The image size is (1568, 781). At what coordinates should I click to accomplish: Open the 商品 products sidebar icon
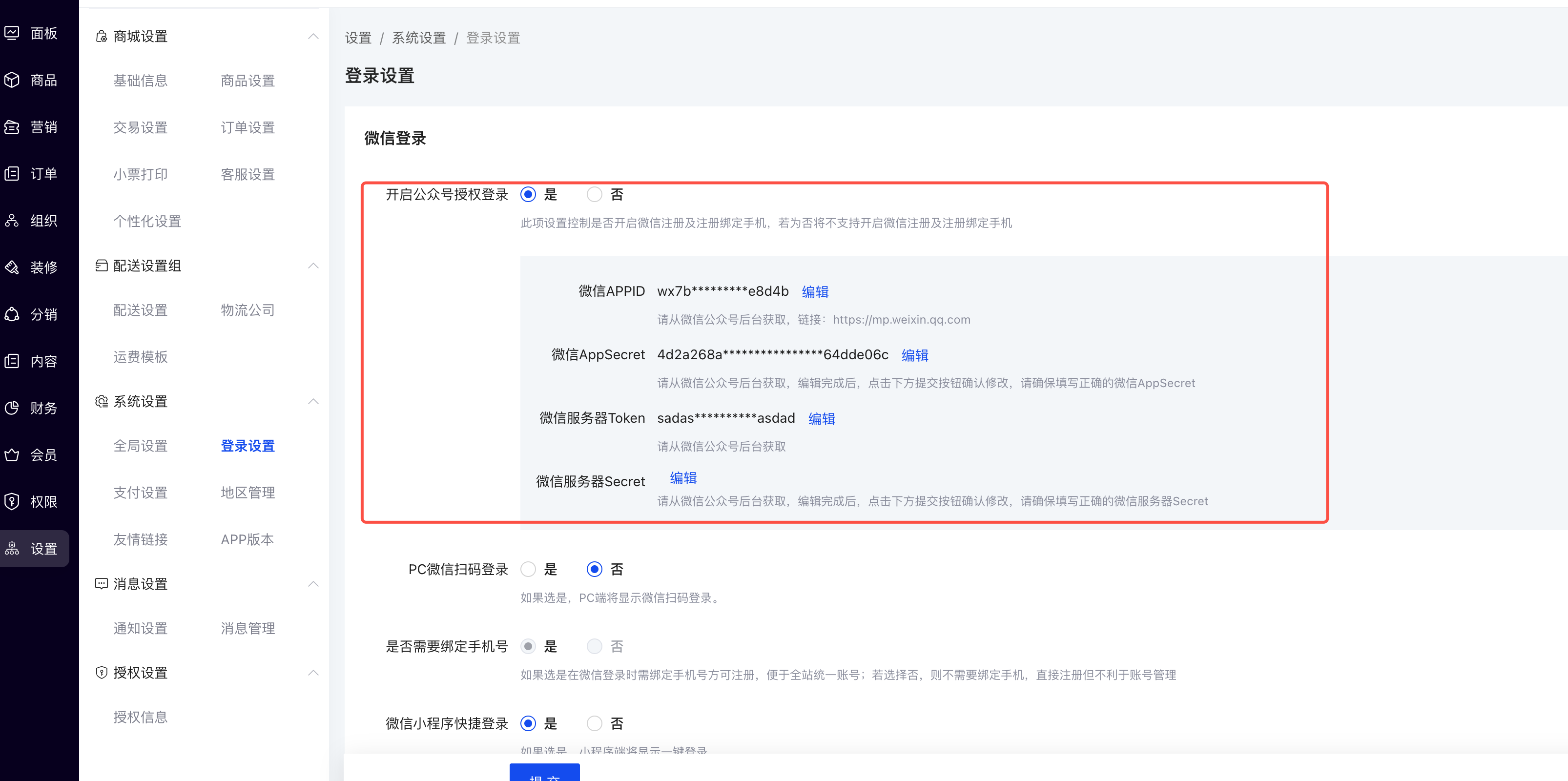[x=12, y=80]
